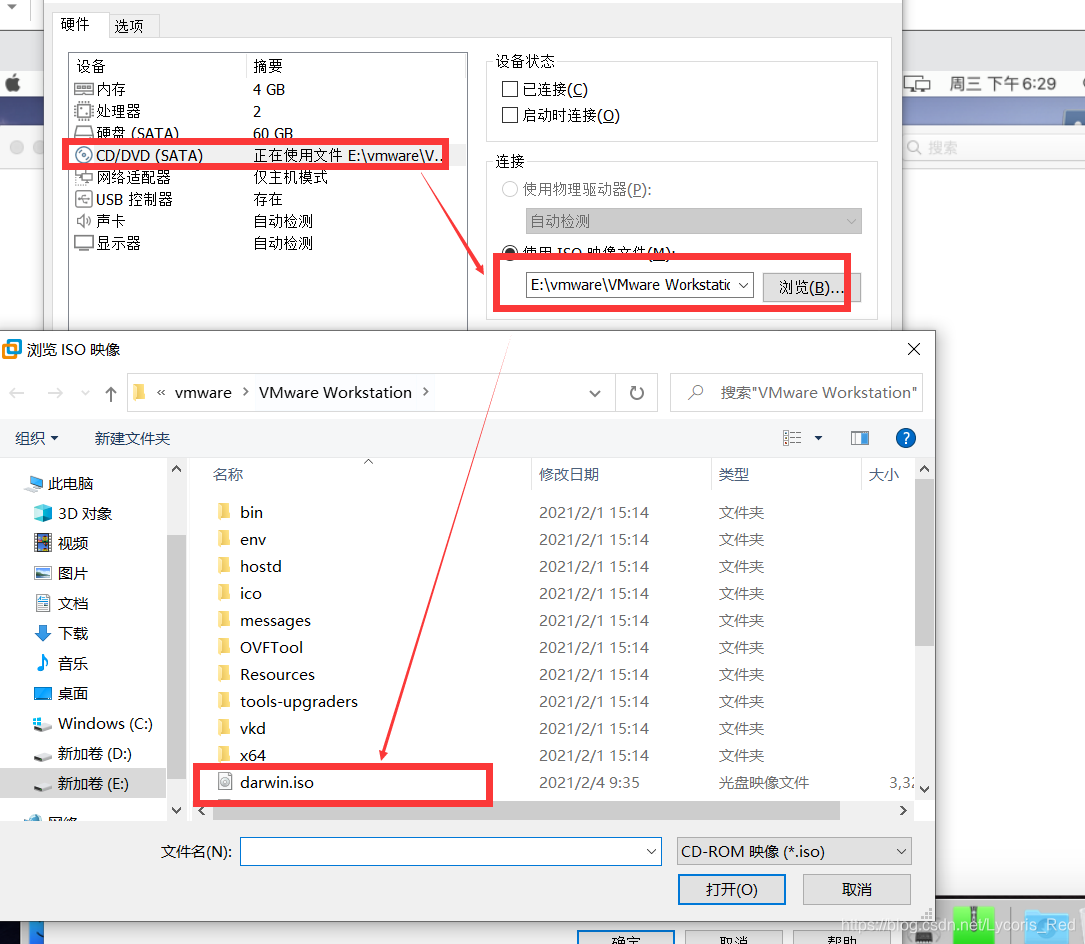Open the Resources folder
The height and width of the screenshot is (944, 1085).
click(x=277, y=675)
